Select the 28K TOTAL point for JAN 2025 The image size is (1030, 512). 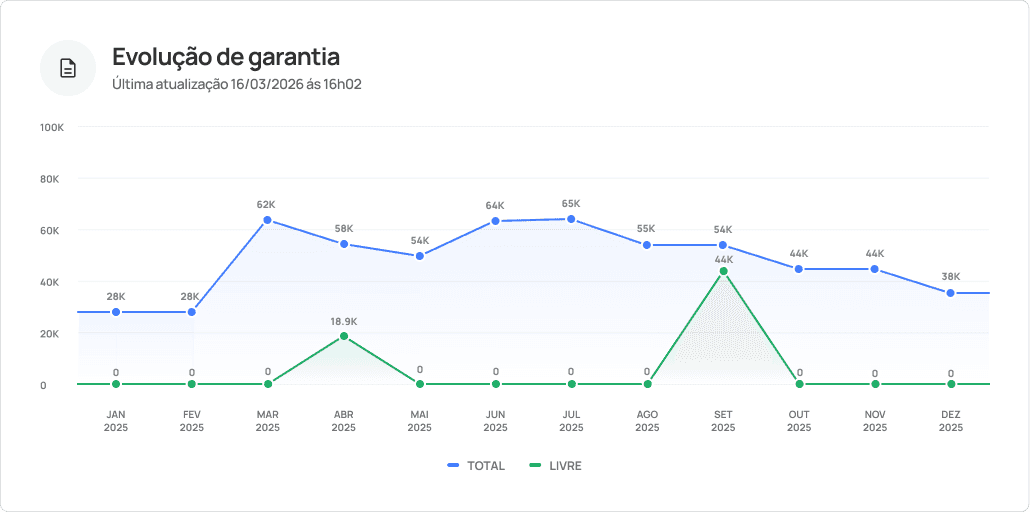click(116, 312)
